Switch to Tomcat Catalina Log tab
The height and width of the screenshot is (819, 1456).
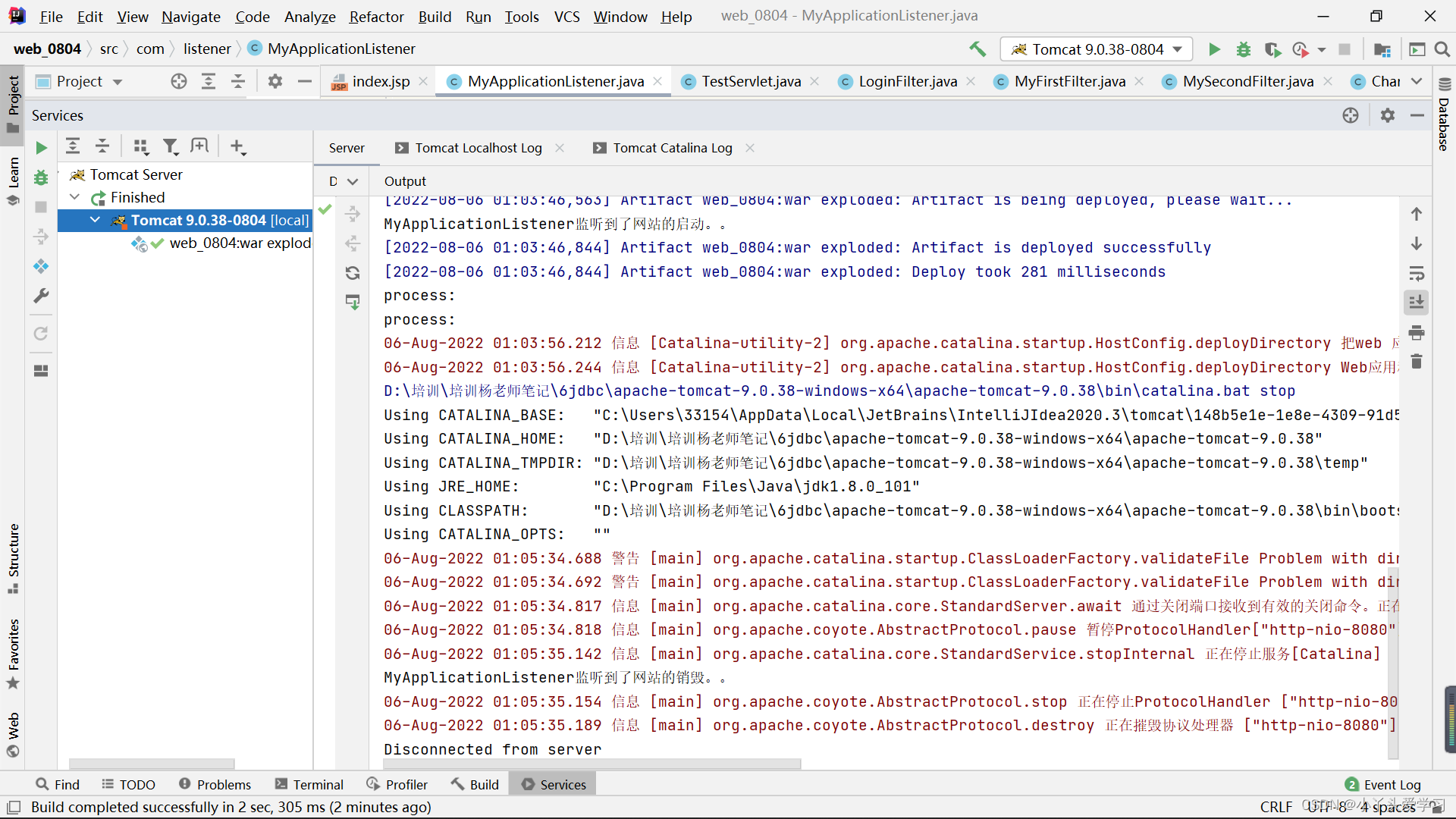click(671, 148)
